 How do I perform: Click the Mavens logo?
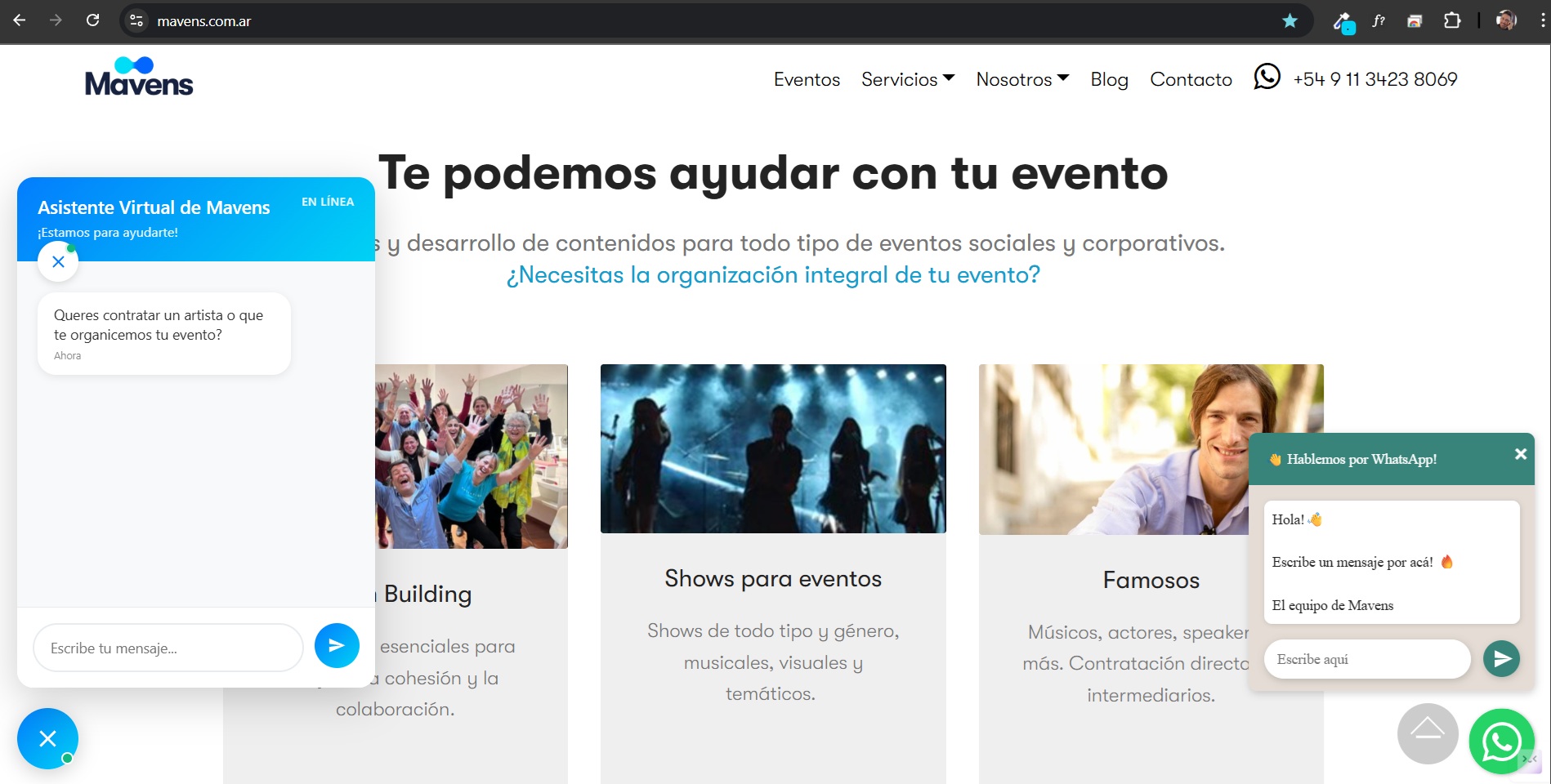[139, 78]
